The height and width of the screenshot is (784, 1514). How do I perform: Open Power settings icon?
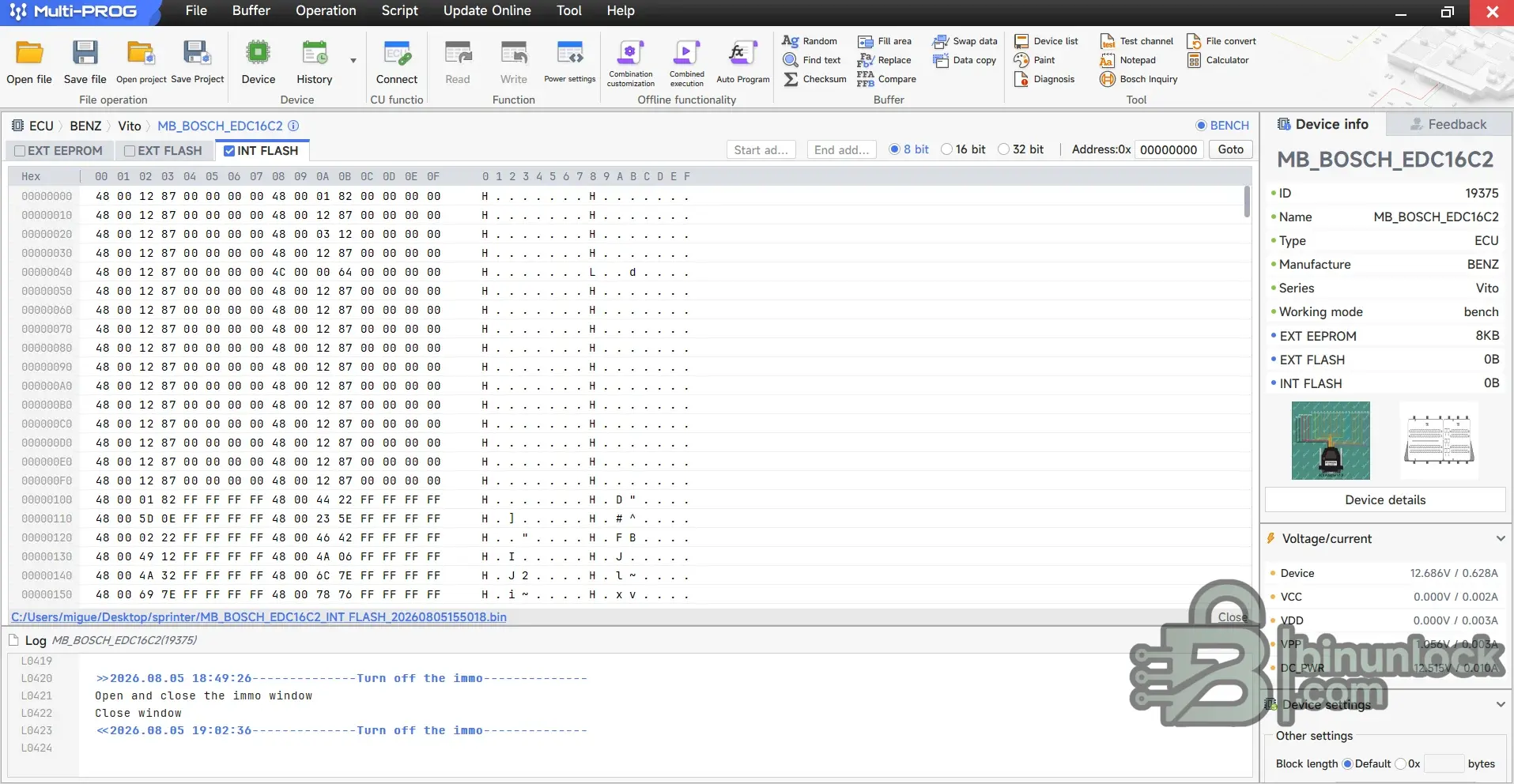coord(570,53)
